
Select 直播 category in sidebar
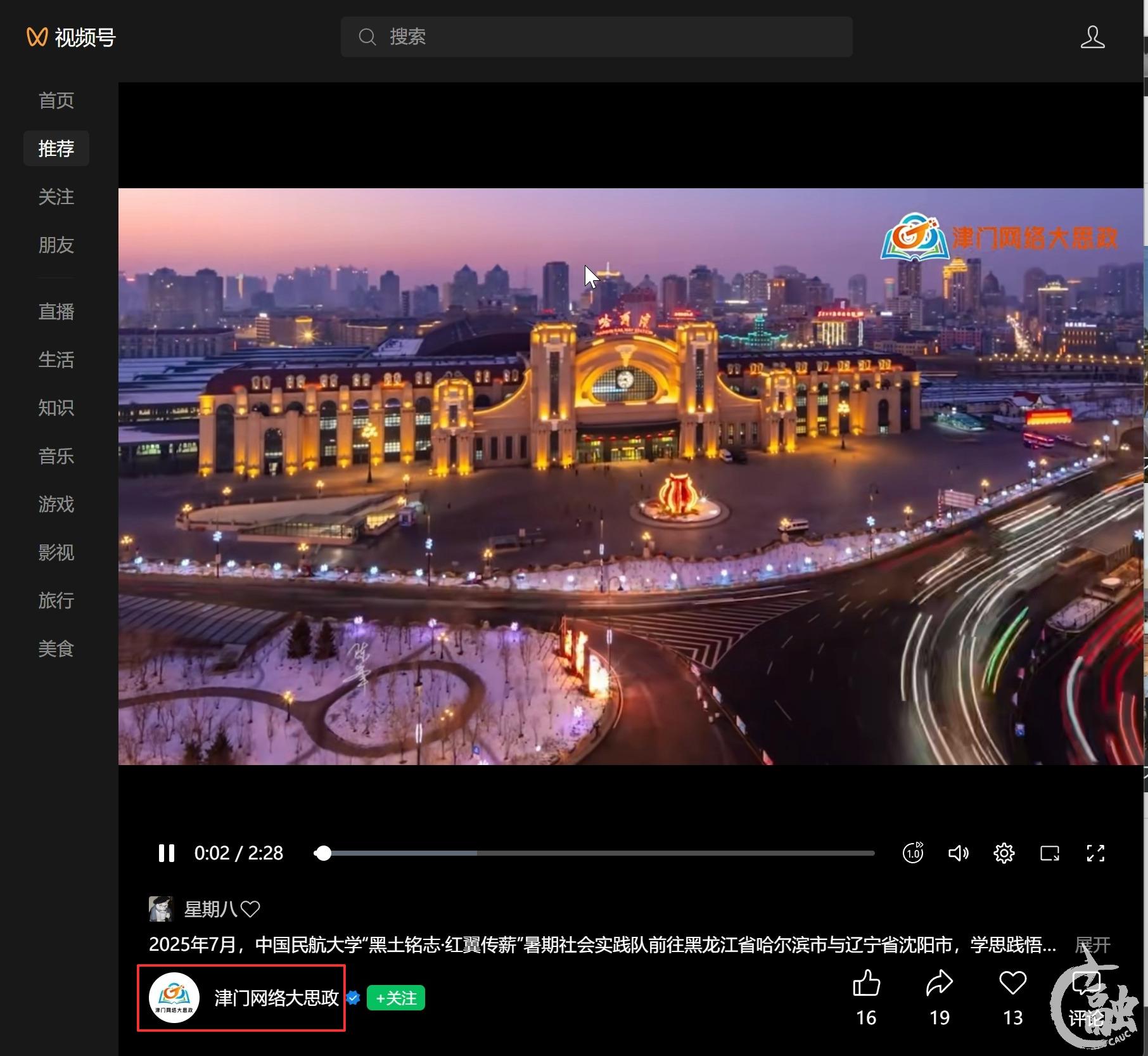[56, 311]
